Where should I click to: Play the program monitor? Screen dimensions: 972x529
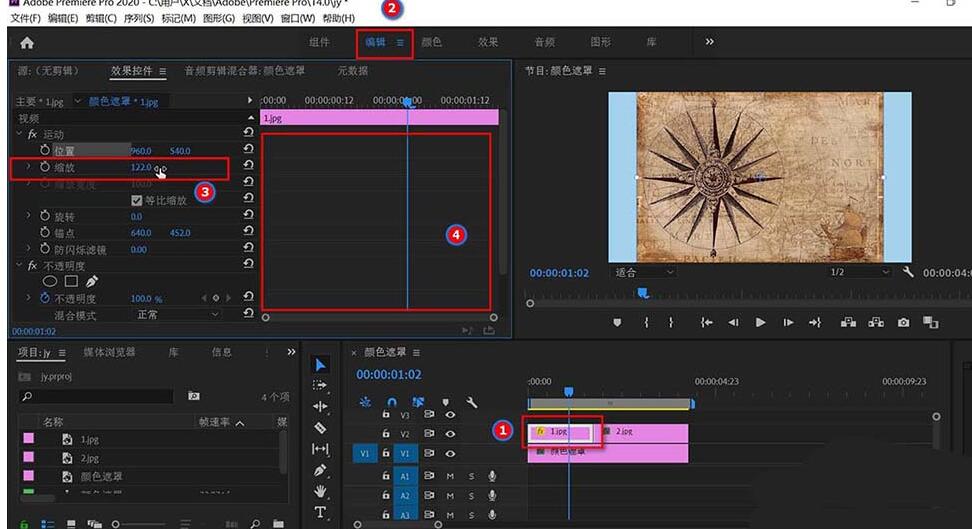coord(760,322)
